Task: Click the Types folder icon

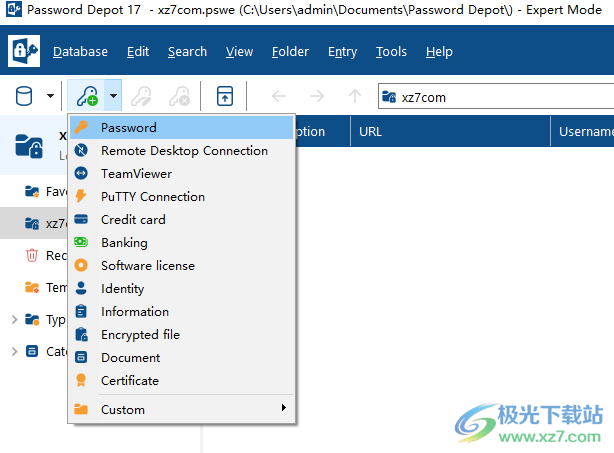Action: point(32,319)
